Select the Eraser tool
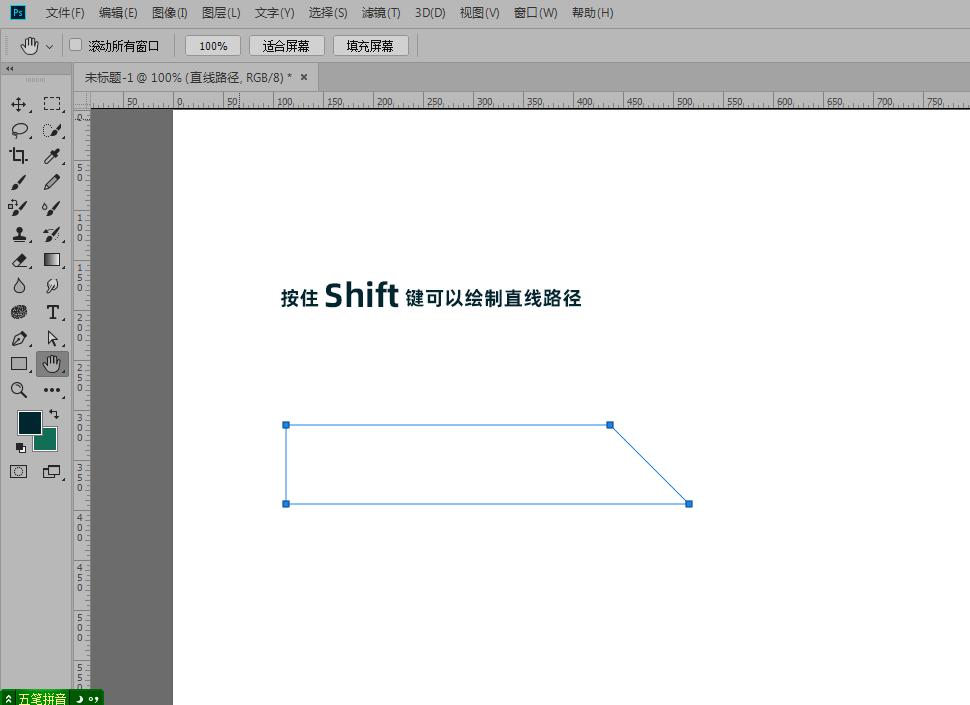 pyautogui.click(x=19, y=260)
